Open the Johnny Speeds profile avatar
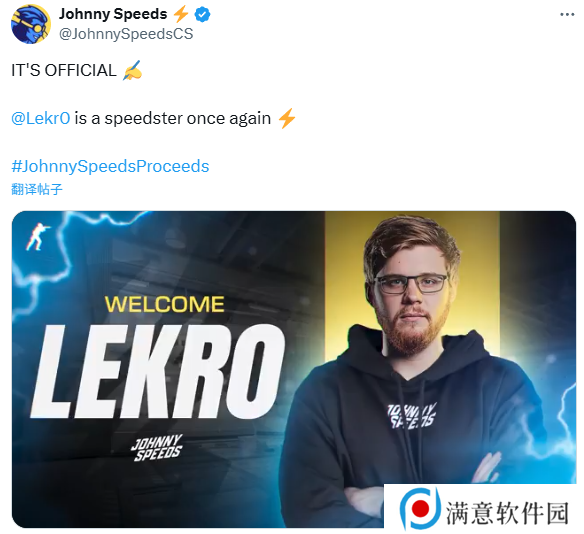This screenshot has height=534, width=584. [x=31, y=24]
